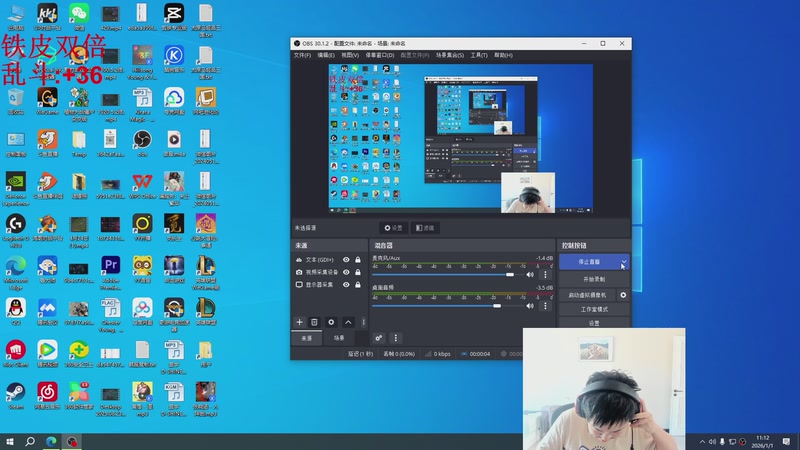Open WPS Office desktop shortcut
This screenshot has width=800, height=450.
[x=142, y=185]
